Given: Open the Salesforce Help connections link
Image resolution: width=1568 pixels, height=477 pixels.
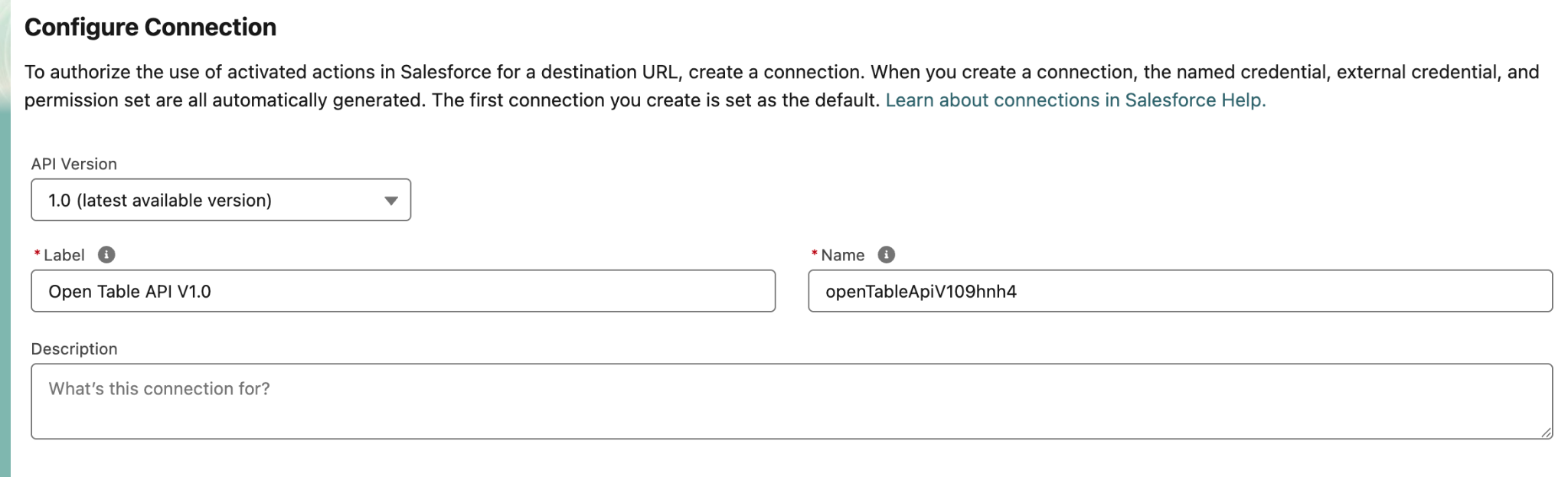Looking at the screenshot, I should [x=1075, y=100].
